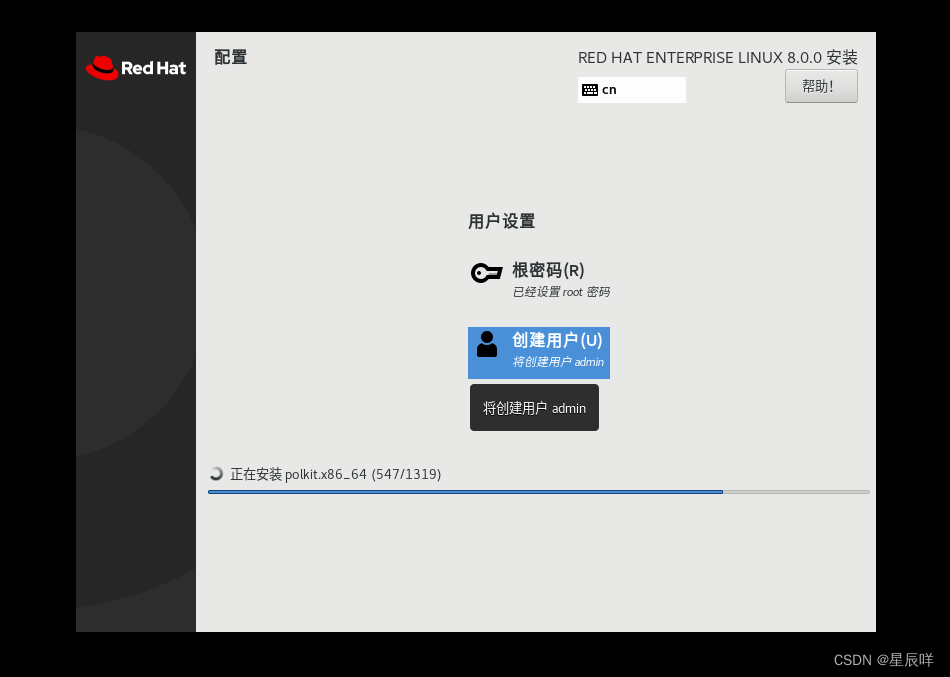This screenshot has width=950, height=677.
Task: Click the user silhouette icon for Create User
Action: point(487,344)
